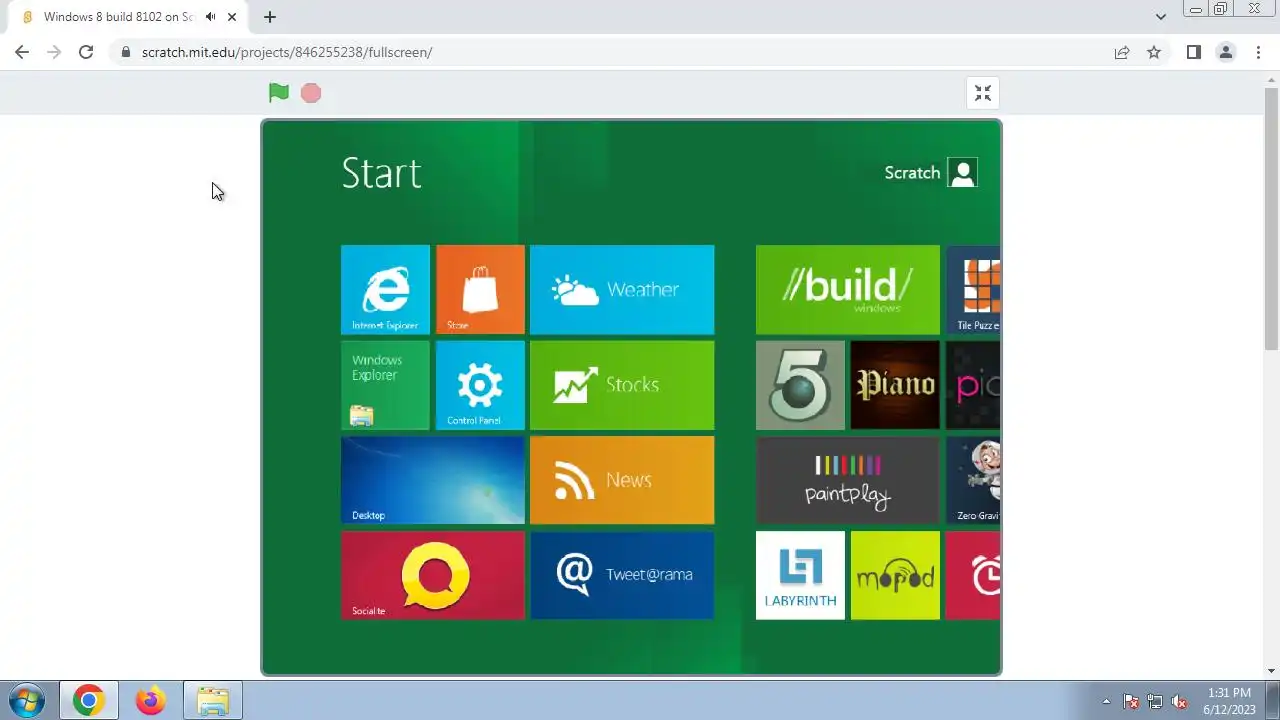The width and height of the screenshot is (1280, 720).
Task: Close the Windows 8 build 8102 tab
Action: [232, 17]
